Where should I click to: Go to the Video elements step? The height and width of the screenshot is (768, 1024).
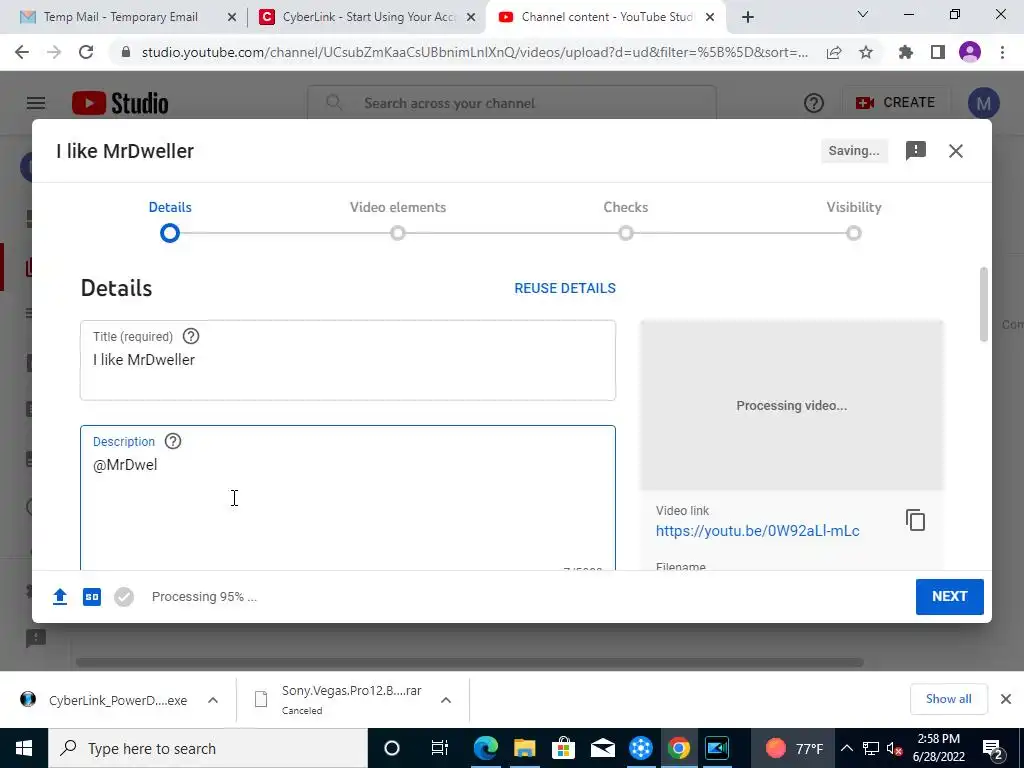[x=398, y=221]
